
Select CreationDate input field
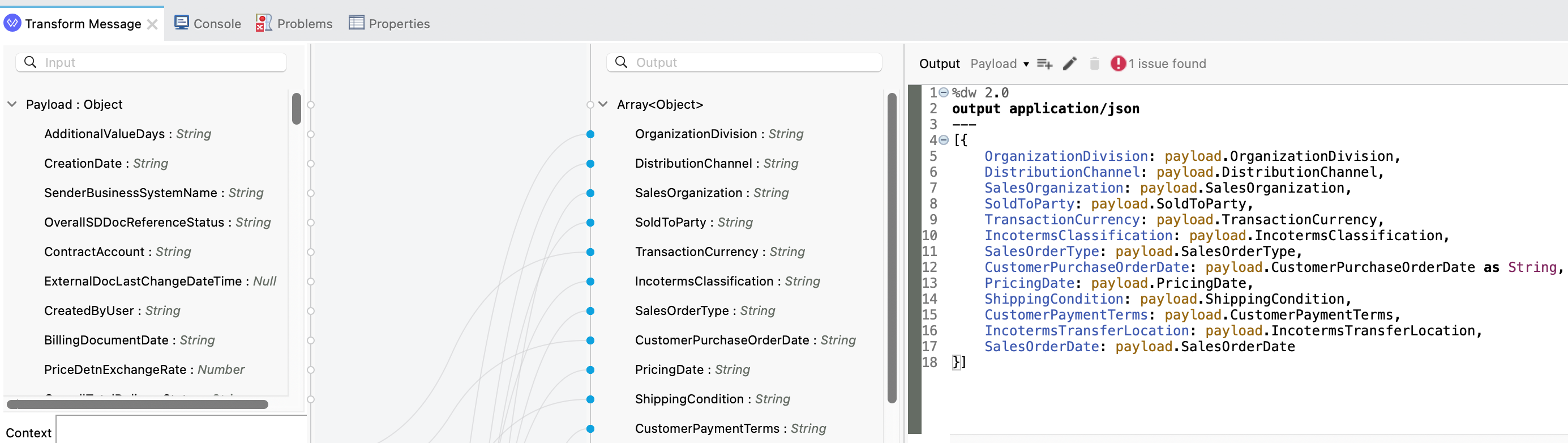point(106,163)
